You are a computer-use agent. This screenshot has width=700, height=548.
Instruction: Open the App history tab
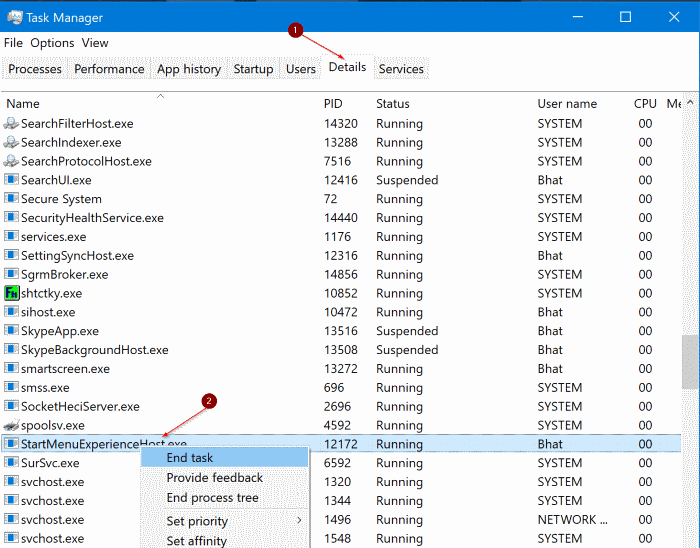click(189, 69)
